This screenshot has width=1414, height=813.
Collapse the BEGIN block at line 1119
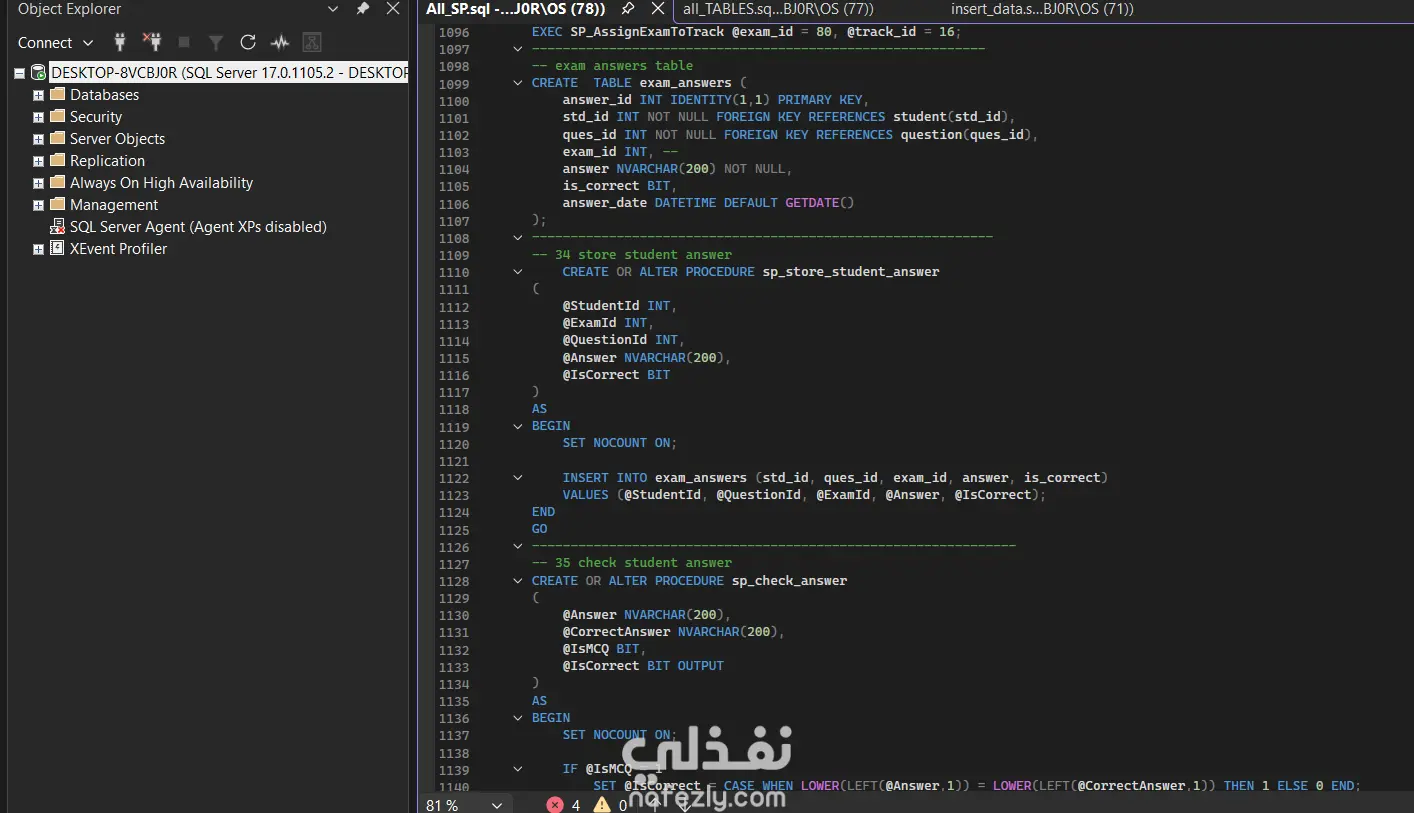[x=518, y=426]
